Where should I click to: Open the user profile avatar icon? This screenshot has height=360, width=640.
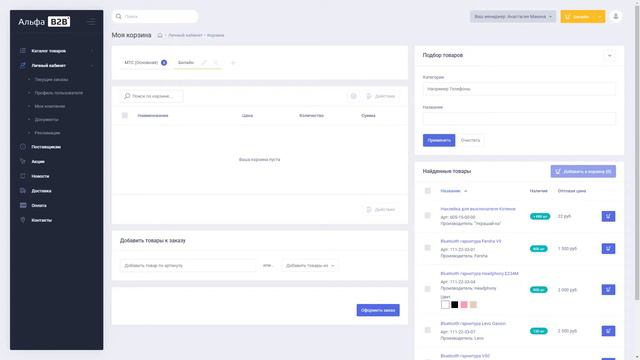616,16
